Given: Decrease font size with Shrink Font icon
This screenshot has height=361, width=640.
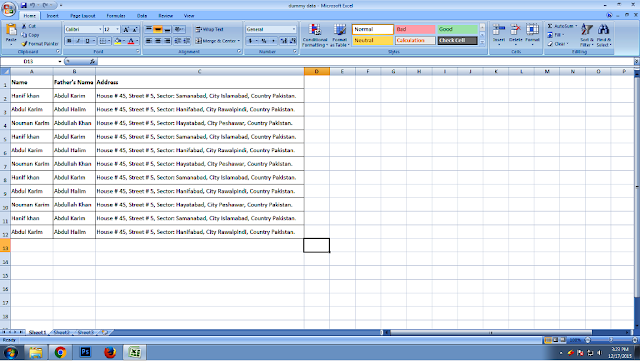Looking at the screenshot, I should click(135, 29).
